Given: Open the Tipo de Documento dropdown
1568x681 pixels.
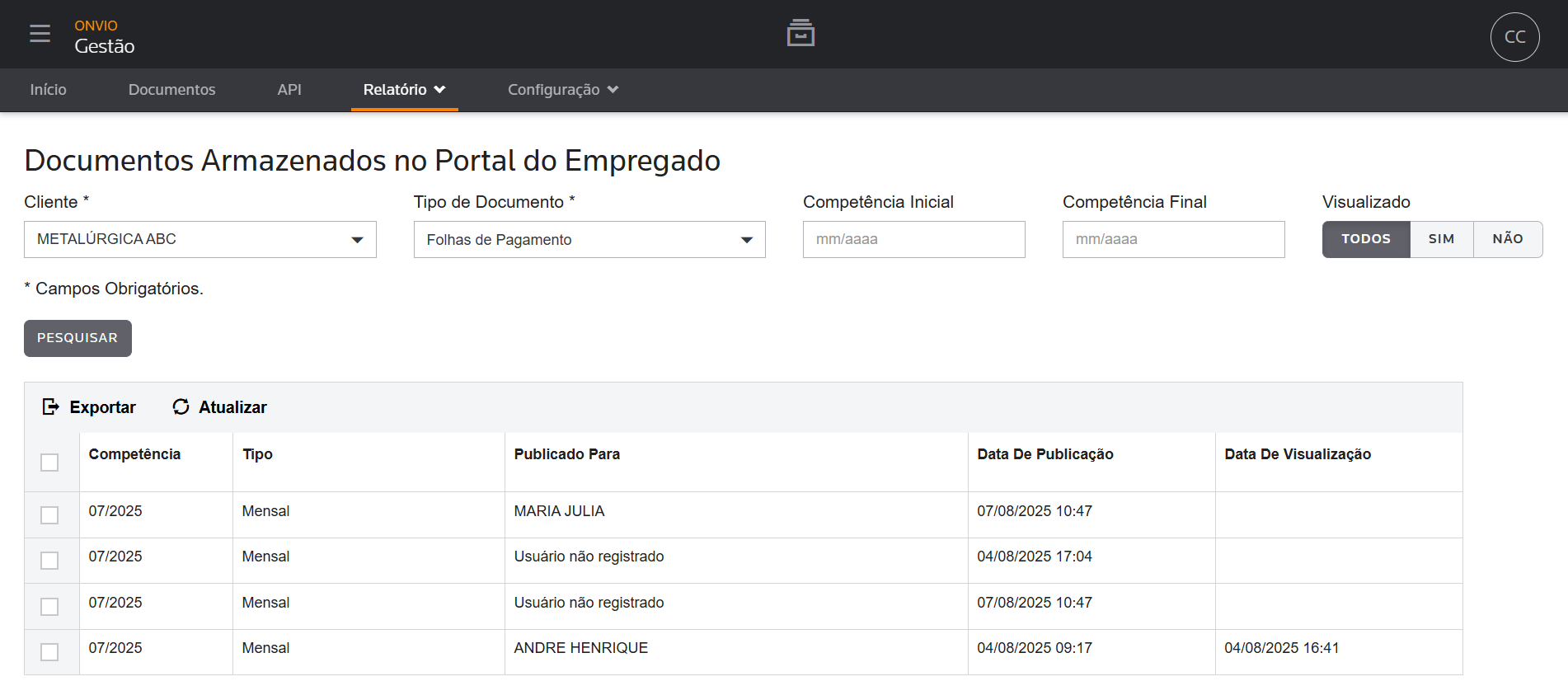Looking at the screenshot, I should (x=589, y=240).
